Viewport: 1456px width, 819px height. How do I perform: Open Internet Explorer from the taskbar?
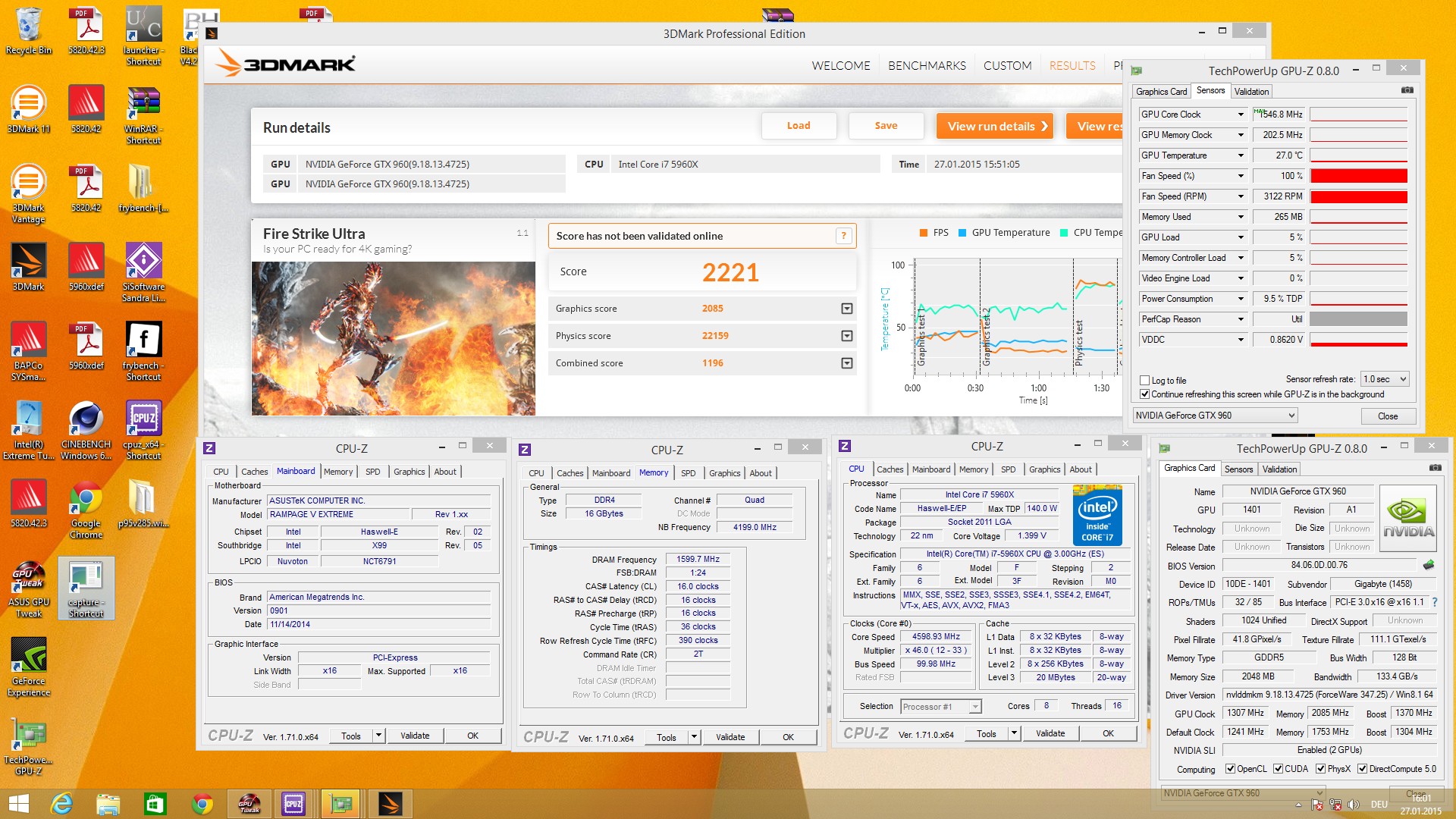tap(61, 804)
